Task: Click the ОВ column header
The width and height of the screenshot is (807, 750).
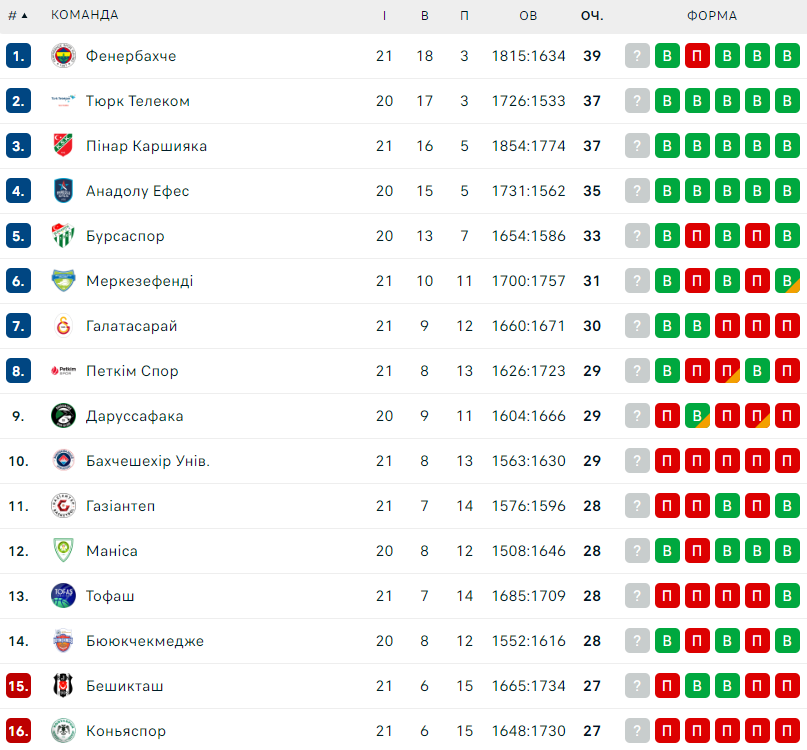Action: pos(528,15)
